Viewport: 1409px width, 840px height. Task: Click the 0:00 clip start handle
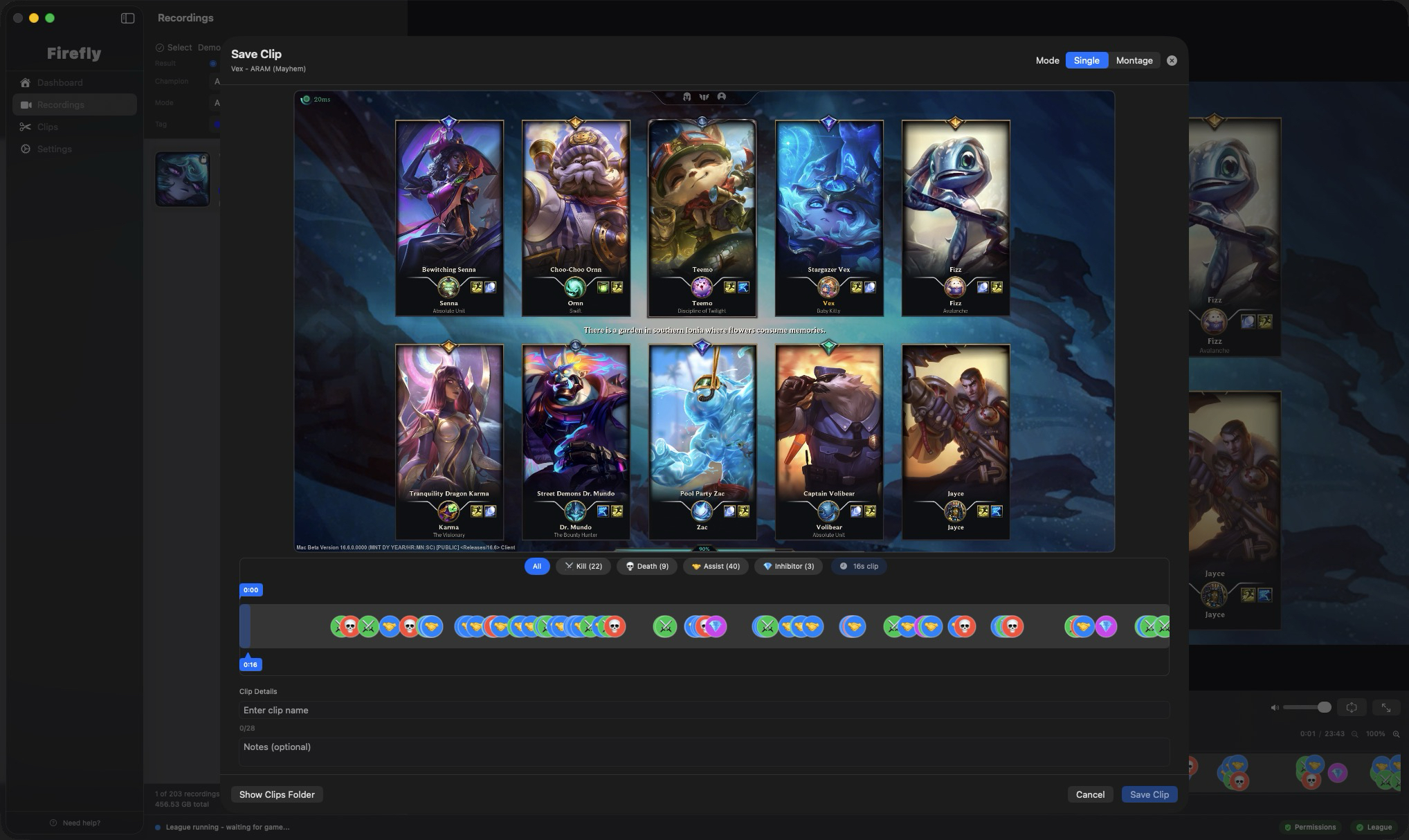coord(251,590)
